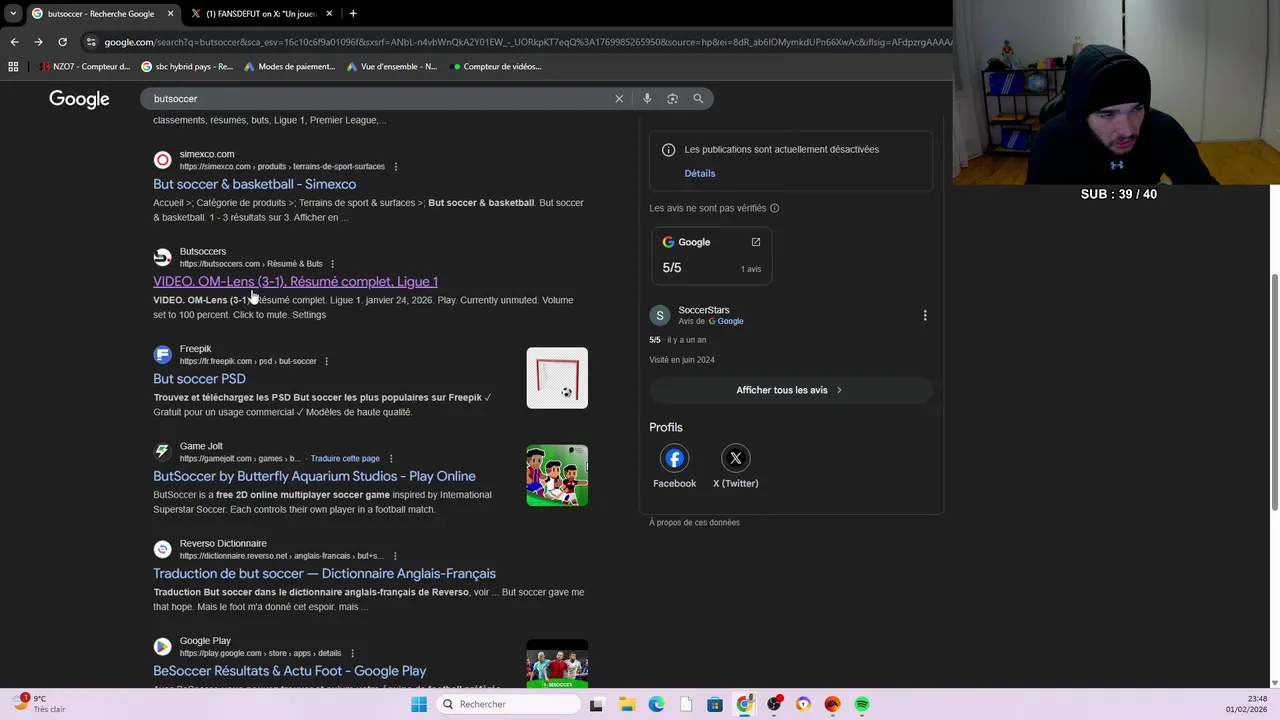Open ButSoccer by Butterfly Aquarium Studios link
The width and height of the screenshot is (1280, 720).
click(314, 476)
